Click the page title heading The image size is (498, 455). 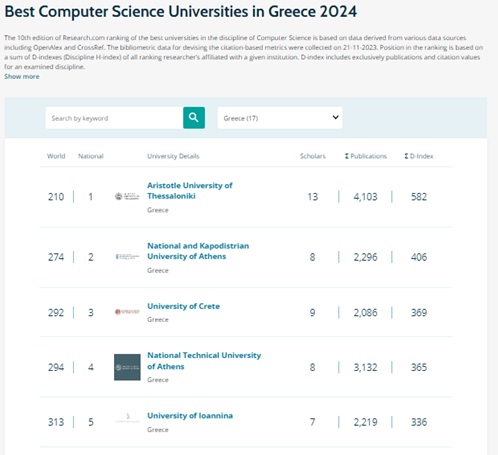[x=180, y=12]
